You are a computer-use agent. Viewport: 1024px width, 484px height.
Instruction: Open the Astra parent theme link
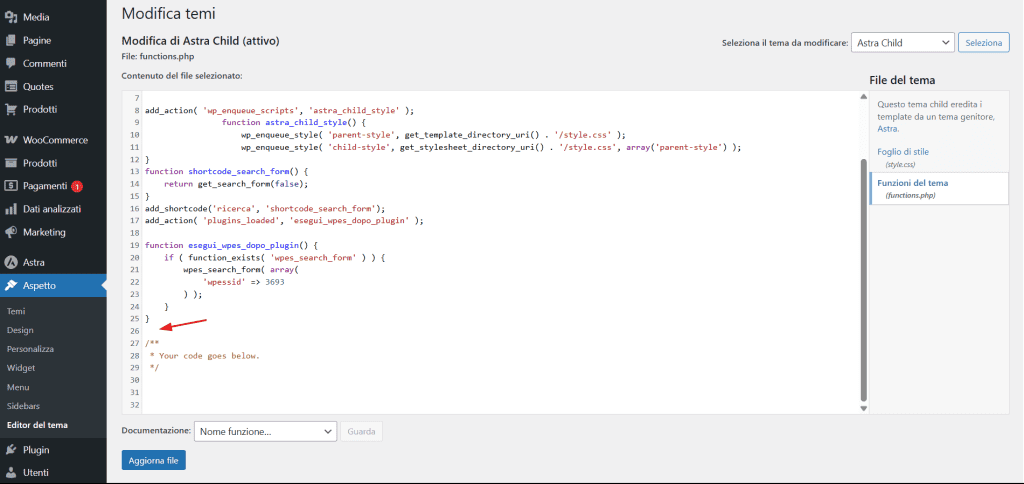pyautogui.click(x=888, y=129)
